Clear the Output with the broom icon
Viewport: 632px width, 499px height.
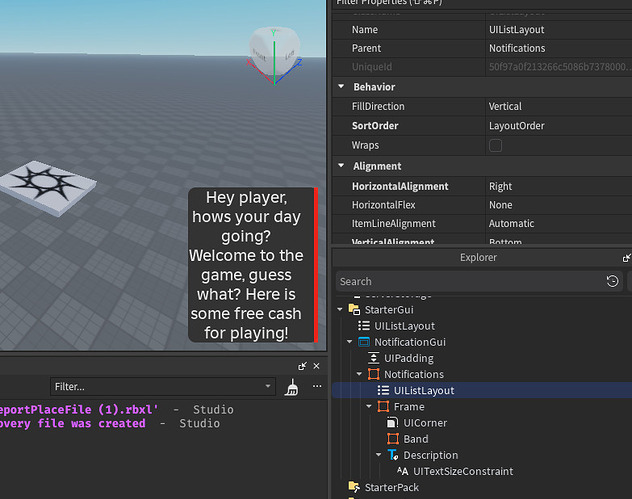pyautogui.click(x=292, y=387)
